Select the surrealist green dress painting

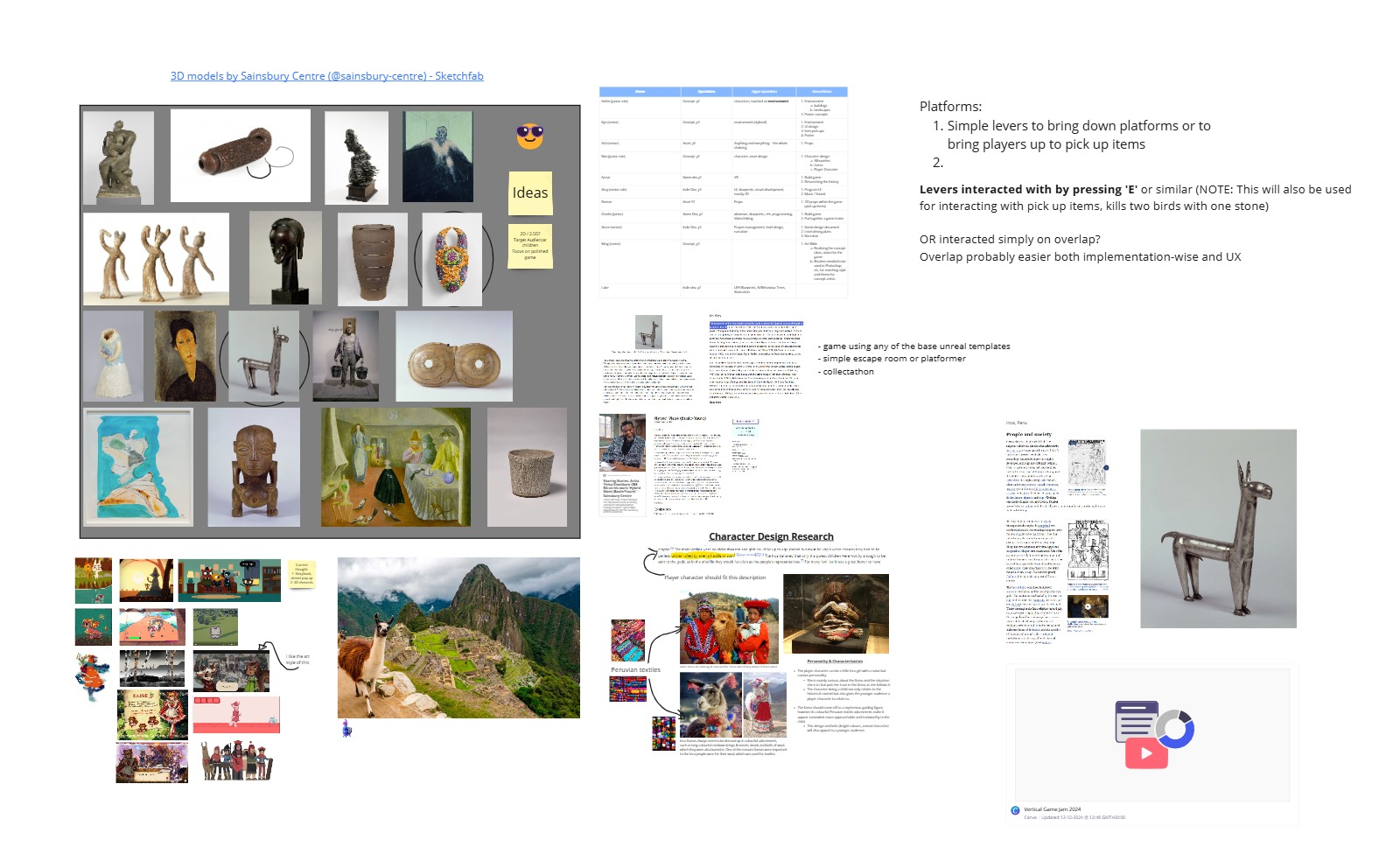click(395, 467)
